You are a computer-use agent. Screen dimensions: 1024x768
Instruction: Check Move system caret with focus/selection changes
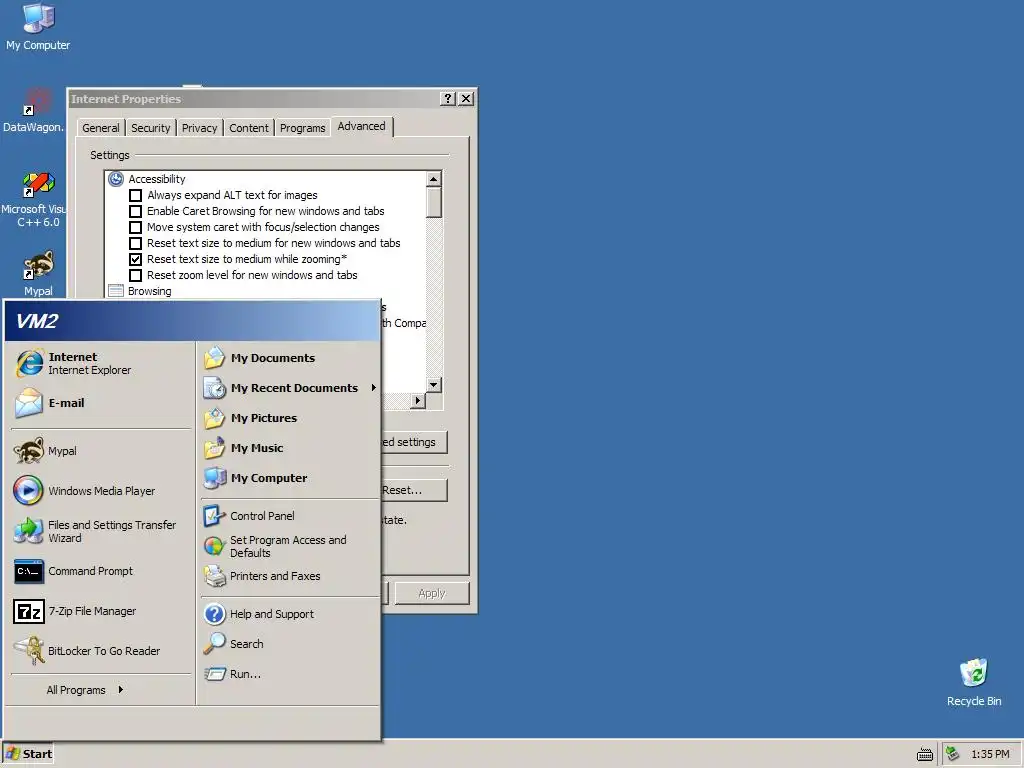click(x=135, y=227)
